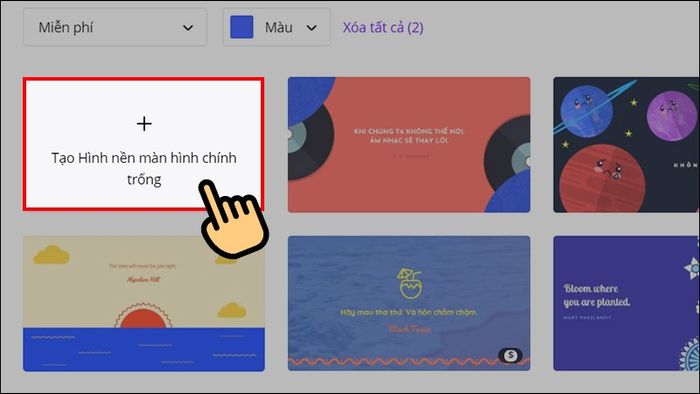
Task: Open the blue ocean quote template
Action: [409, 303]
